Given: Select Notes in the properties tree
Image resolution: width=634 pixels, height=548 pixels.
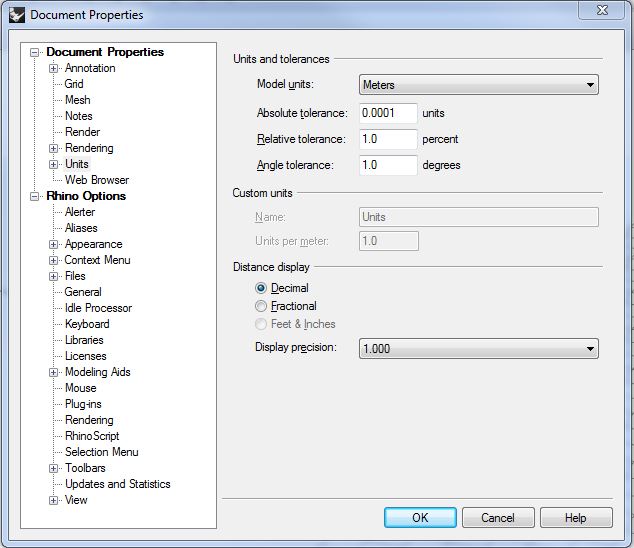Looking at the screenshot, I should click(79, 116).
